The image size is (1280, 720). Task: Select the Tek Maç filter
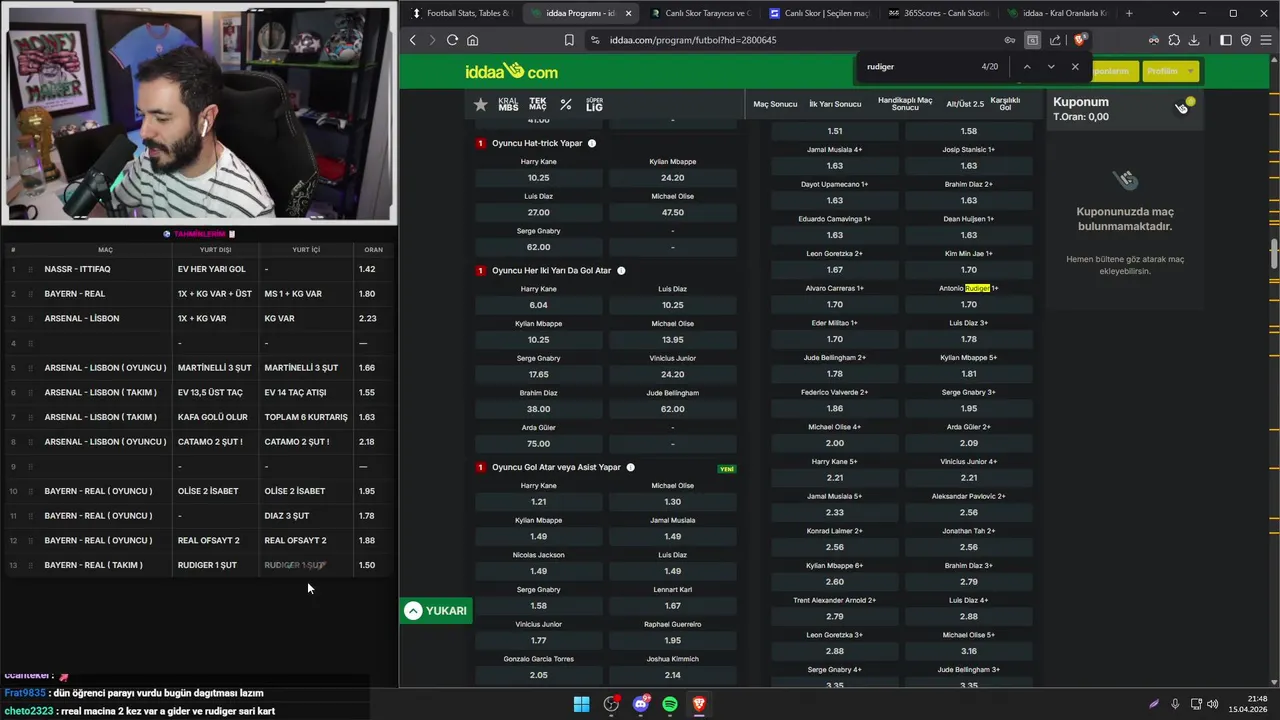(538, 104)
